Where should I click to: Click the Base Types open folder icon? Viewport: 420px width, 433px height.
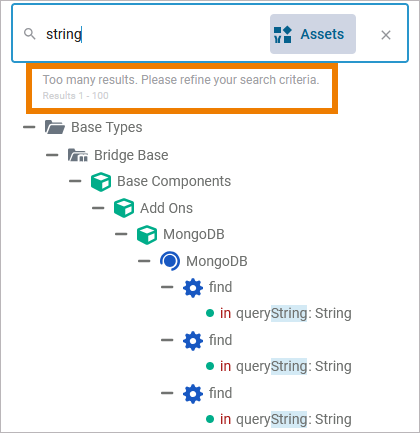(x=55, y=127)
